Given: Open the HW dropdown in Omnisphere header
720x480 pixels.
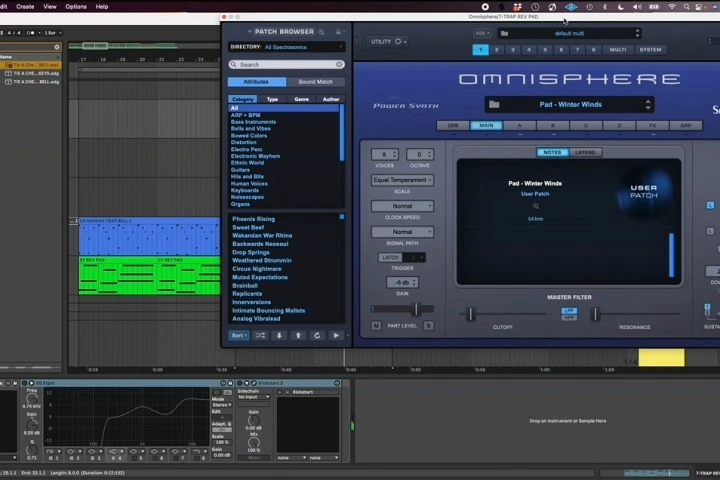Looking at the screenshot, I should click(482, 33).
